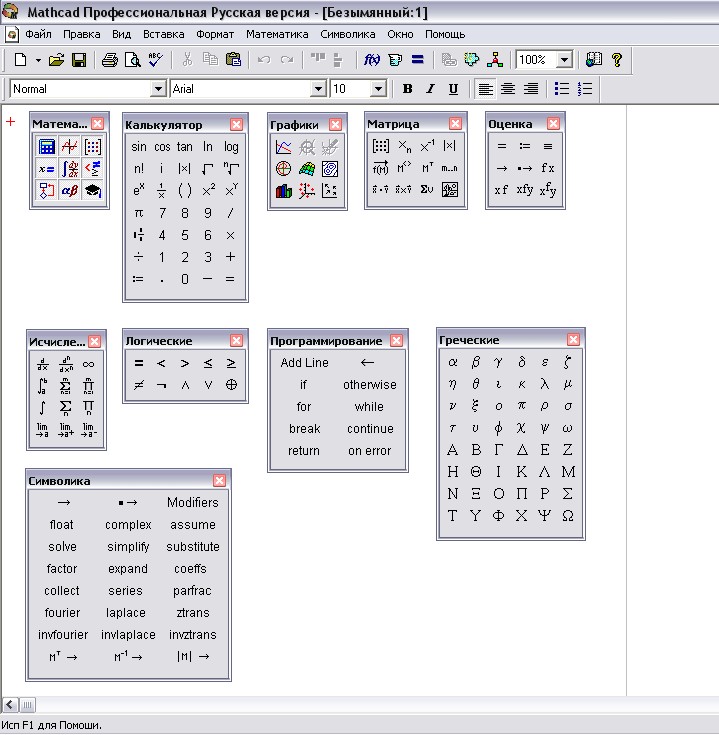
Task: Toggle bulleted list
Action: 562,89
